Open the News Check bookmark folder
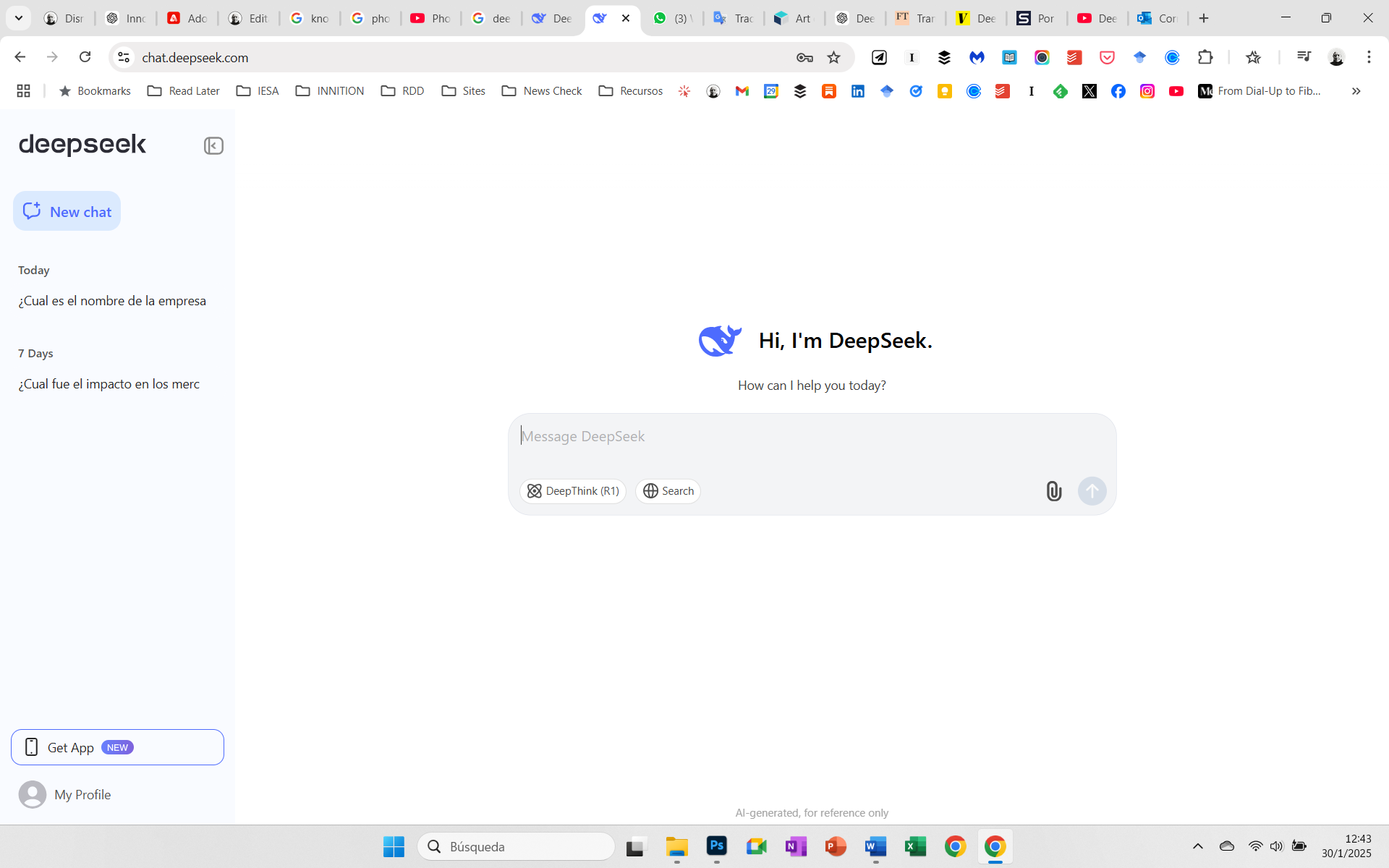 tap(542, 90)
